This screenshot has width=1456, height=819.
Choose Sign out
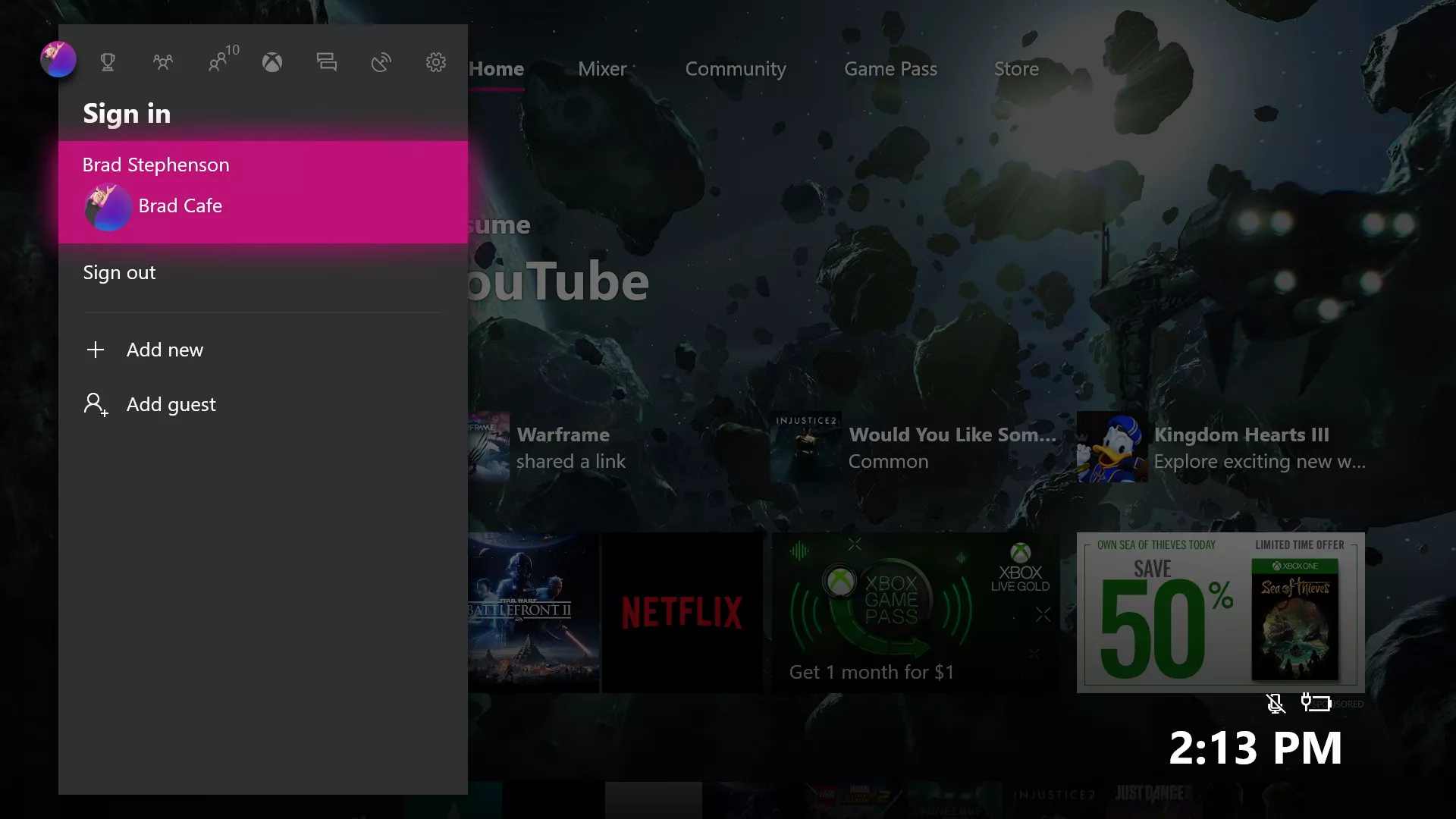coord(119,272)
